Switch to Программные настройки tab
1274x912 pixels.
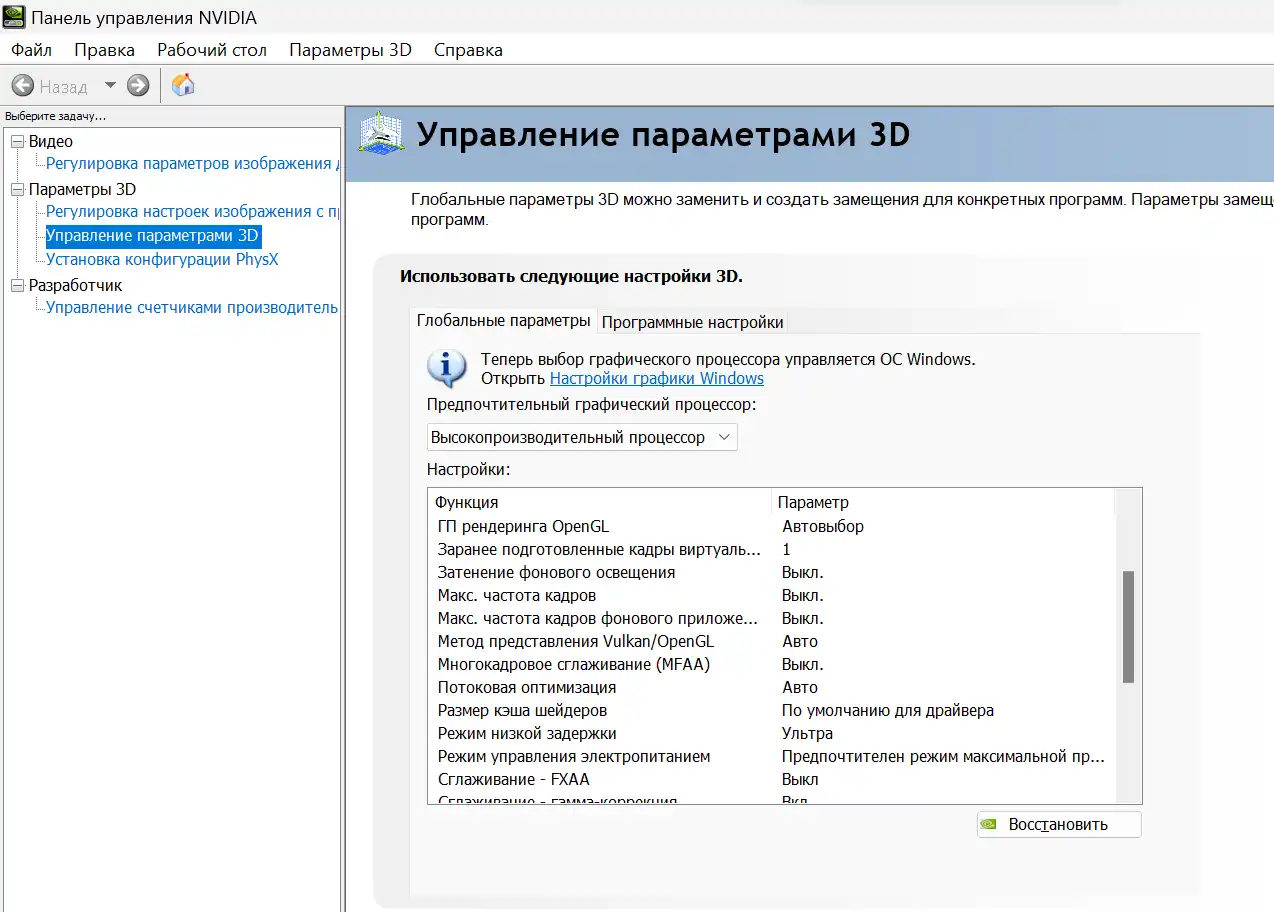pos(692,322)
